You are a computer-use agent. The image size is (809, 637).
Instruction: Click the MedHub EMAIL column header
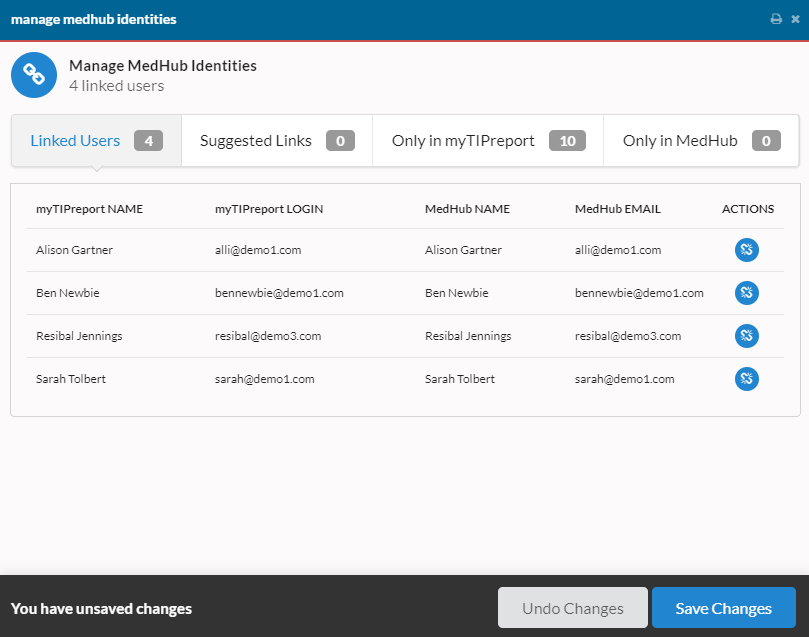618,209
